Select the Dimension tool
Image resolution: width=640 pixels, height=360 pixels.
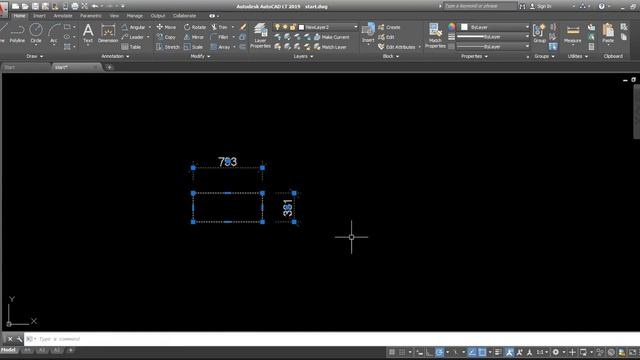(108, 33)
